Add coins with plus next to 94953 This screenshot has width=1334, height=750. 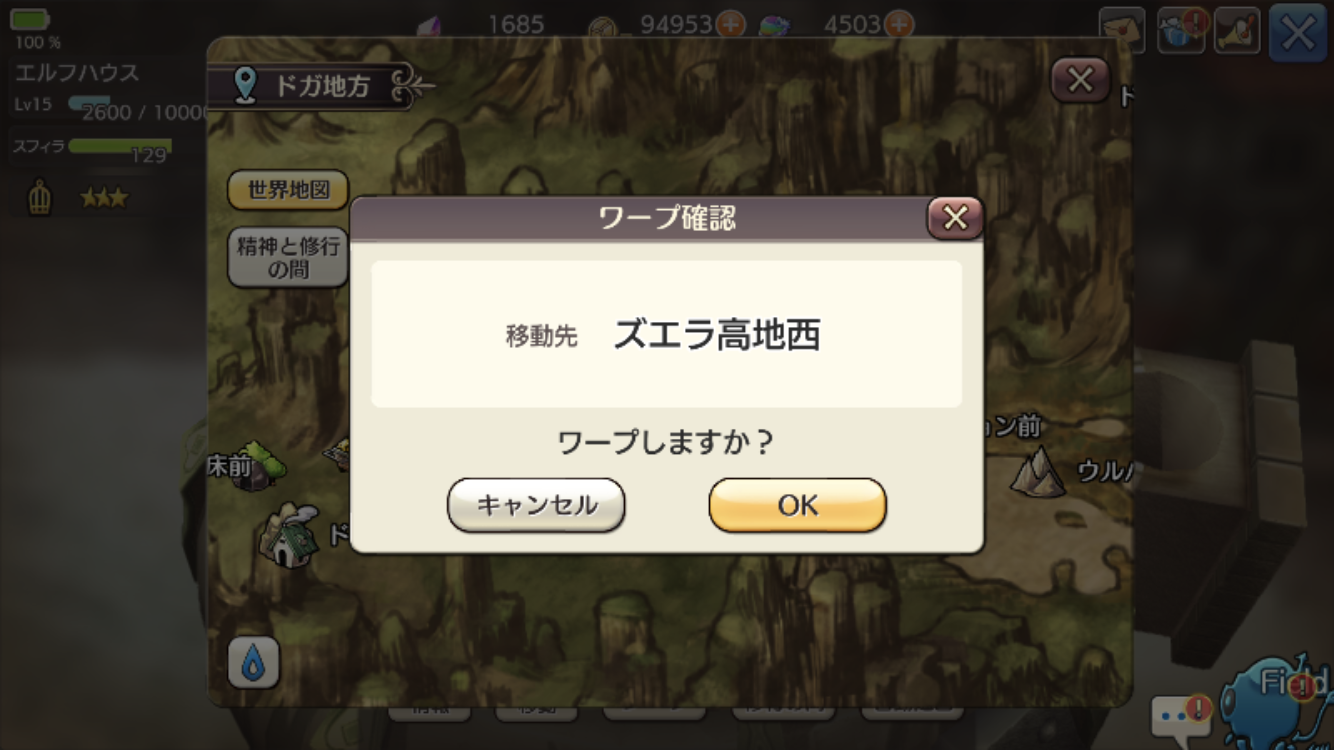point(731,24)
